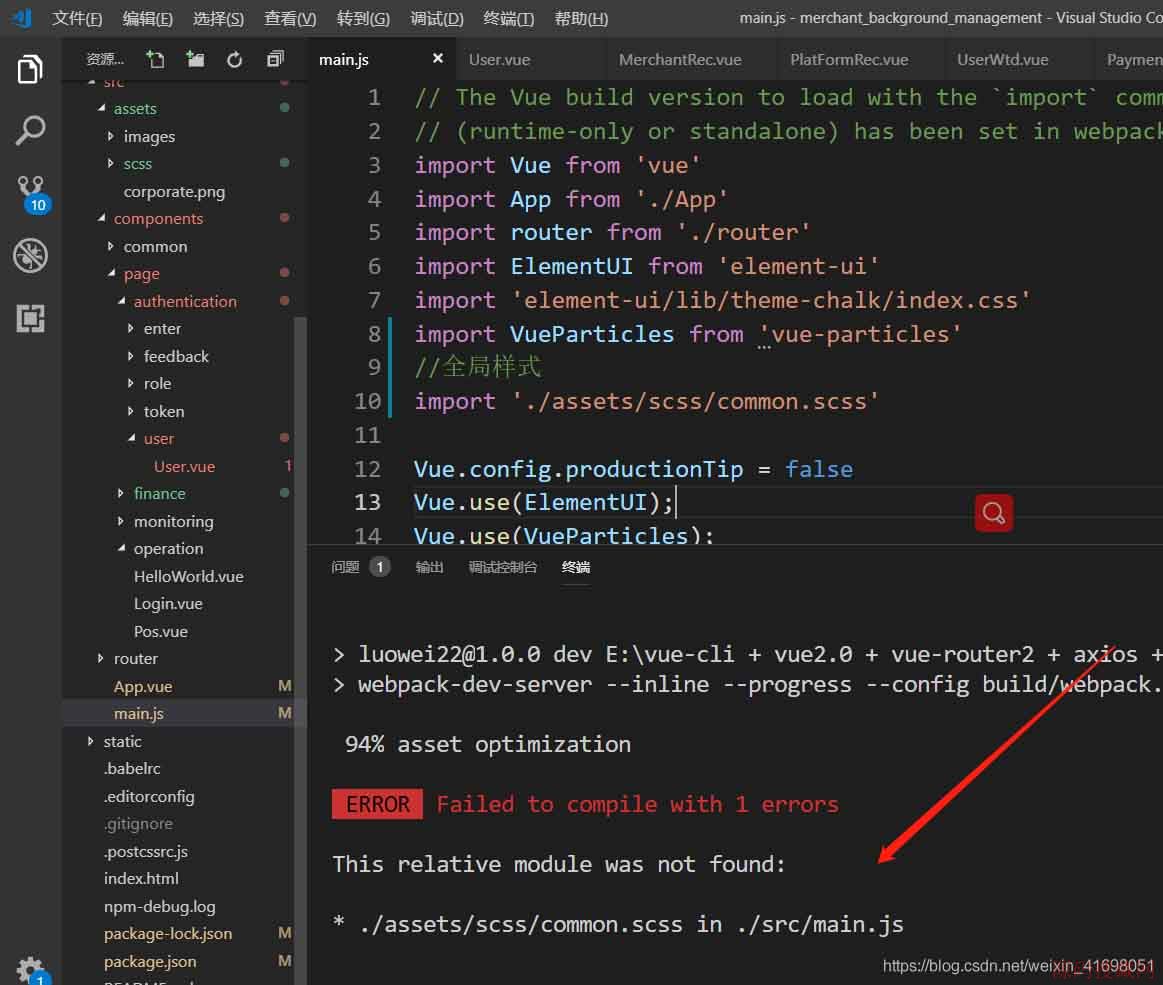Switch to the 问题 panel tab
Viewport: 1163px width, 985px height.
346,567
